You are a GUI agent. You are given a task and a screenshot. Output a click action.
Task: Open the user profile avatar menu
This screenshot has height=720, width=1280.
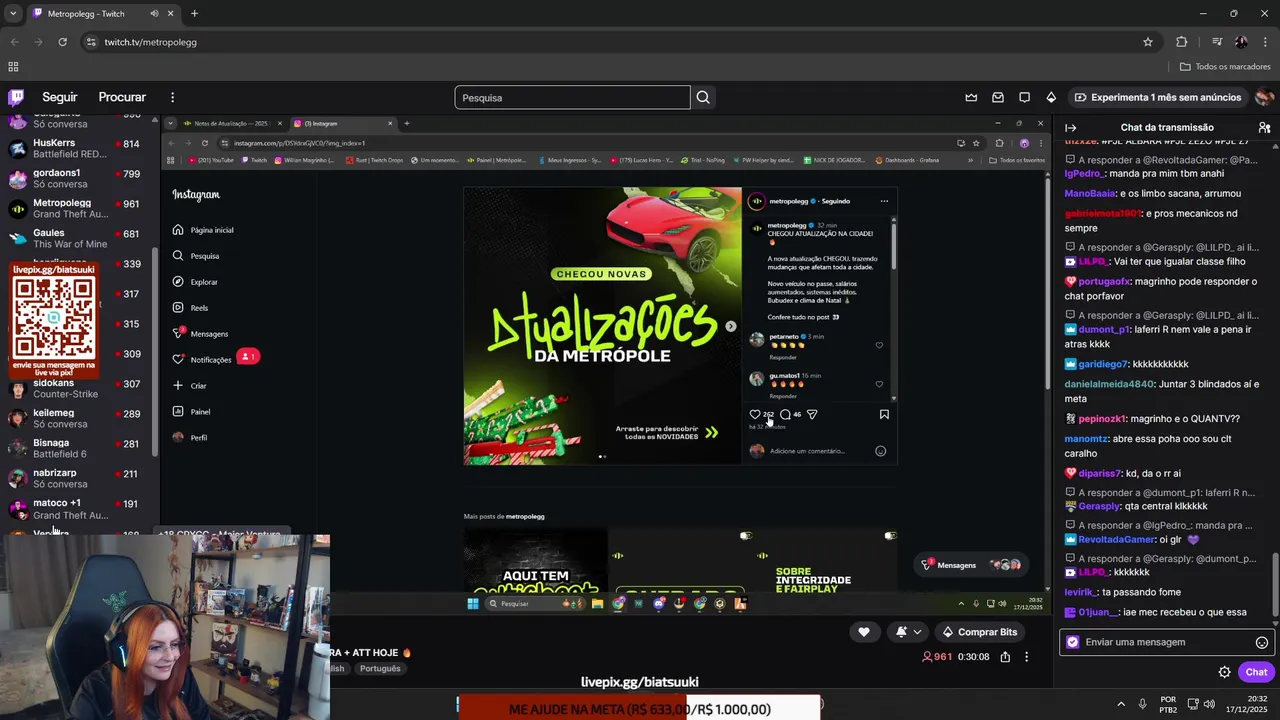pos(1264,97)
